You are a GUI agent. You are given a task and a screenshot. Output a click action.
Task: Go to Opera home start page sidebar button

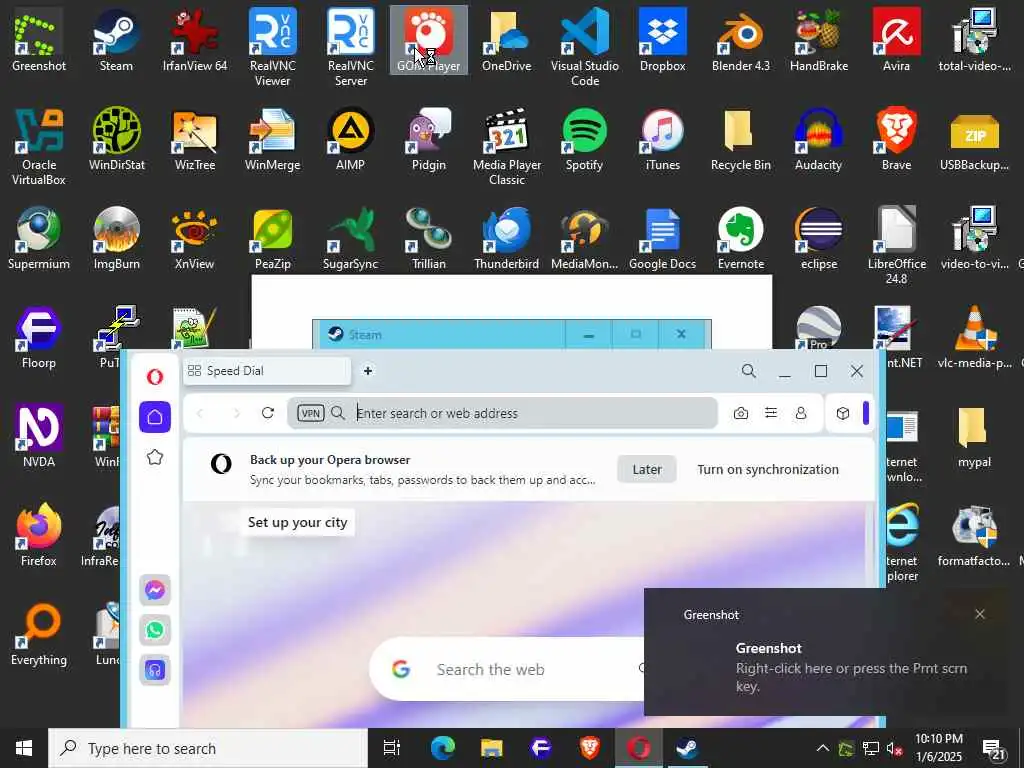pos(155,417)
